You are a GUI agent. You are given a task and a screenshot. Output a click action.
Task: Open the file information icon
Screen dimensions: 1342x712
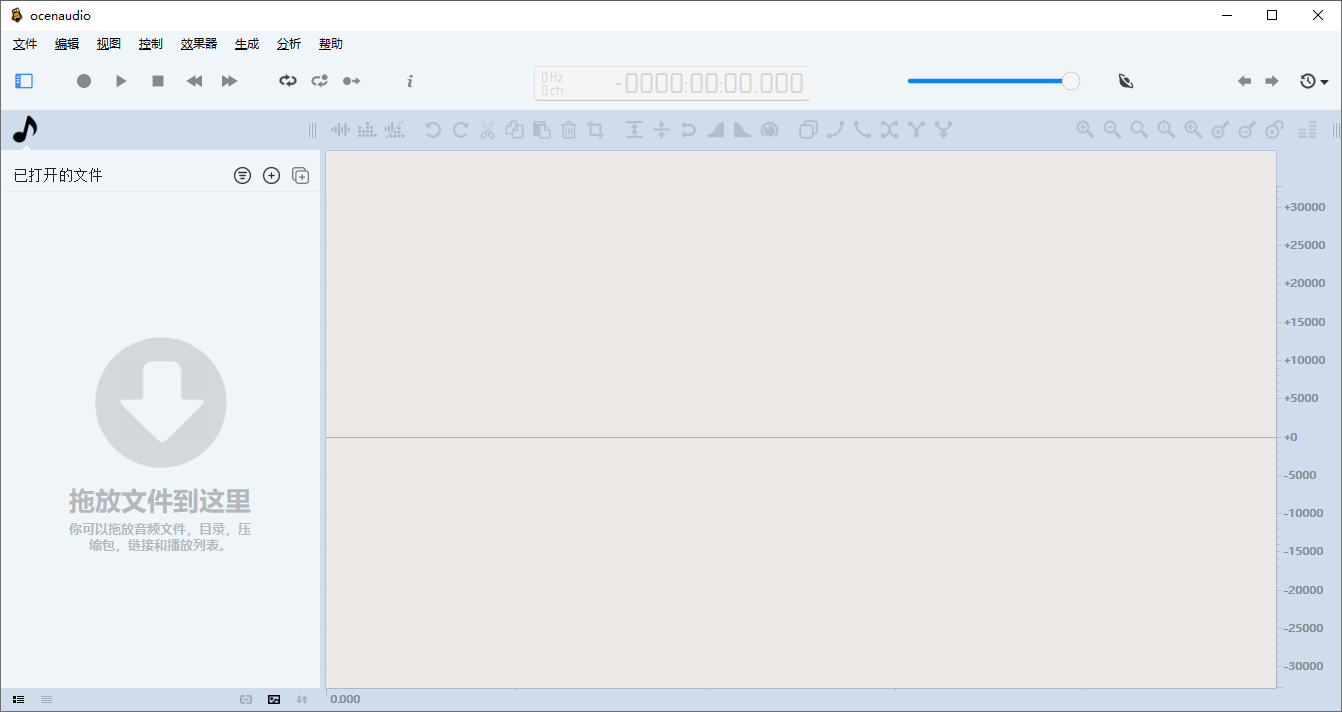pos(409,81)
